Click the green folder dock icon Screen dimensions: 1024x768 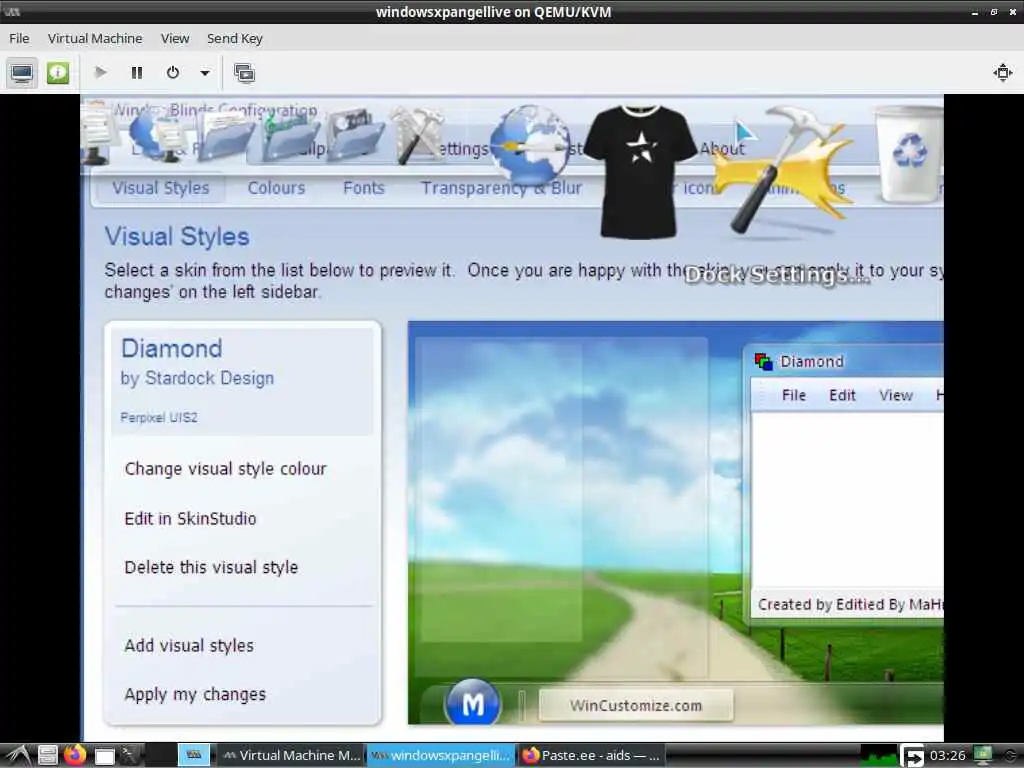click(x=291, y=135)
